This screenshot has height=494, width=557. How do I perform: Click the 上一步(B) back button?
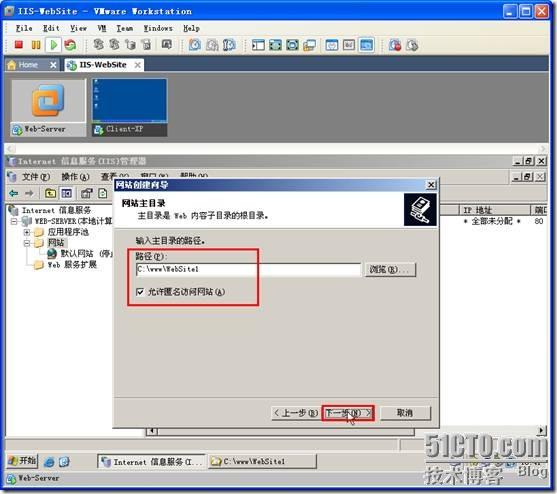coord(296,413)
